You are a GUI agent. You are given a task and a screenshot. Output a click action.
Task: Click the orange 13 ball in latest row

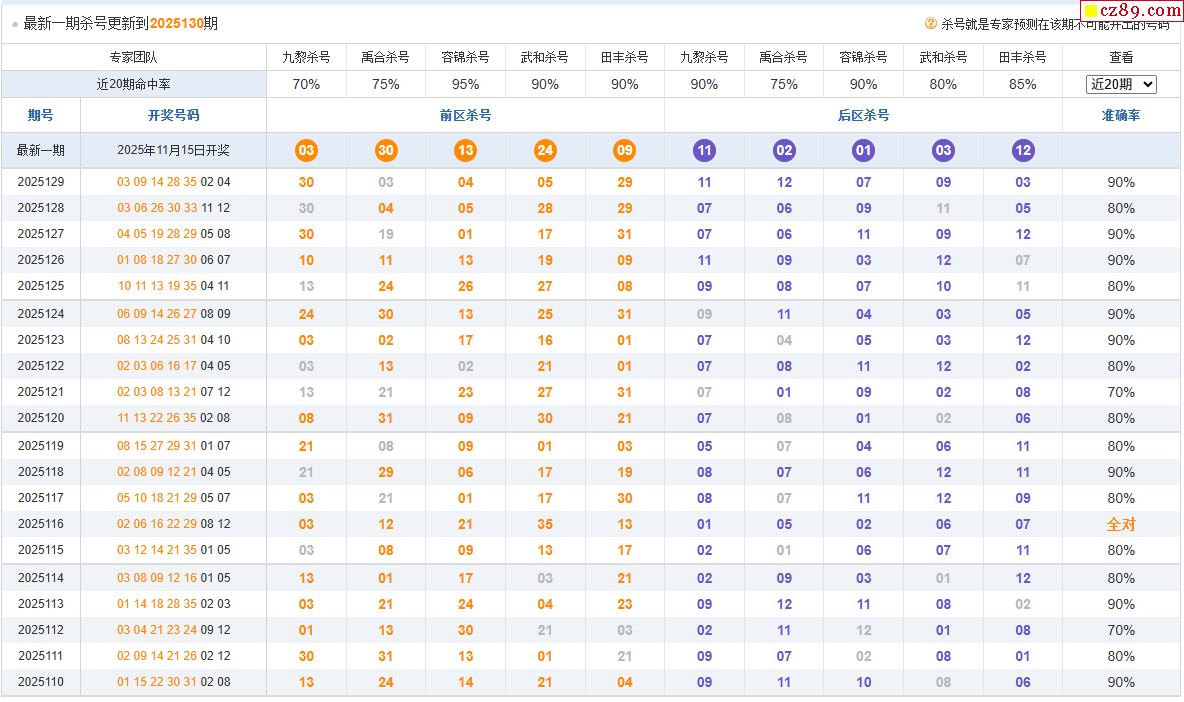[465, 151]
